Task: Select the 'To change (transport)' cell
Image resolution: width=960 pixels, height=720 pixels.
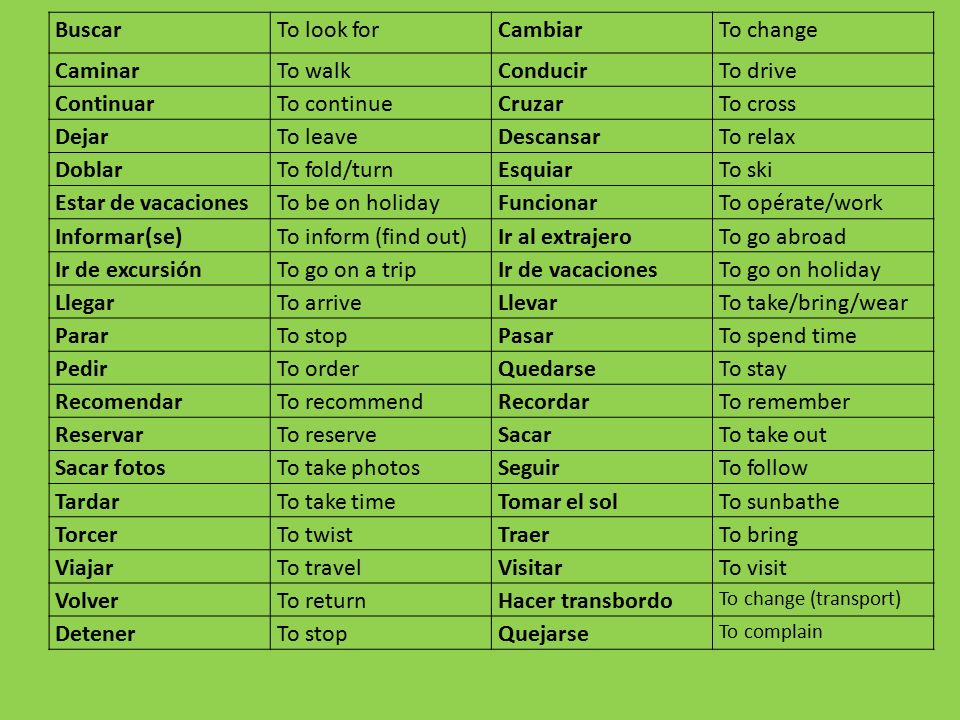Action: (x=823, y=599)
